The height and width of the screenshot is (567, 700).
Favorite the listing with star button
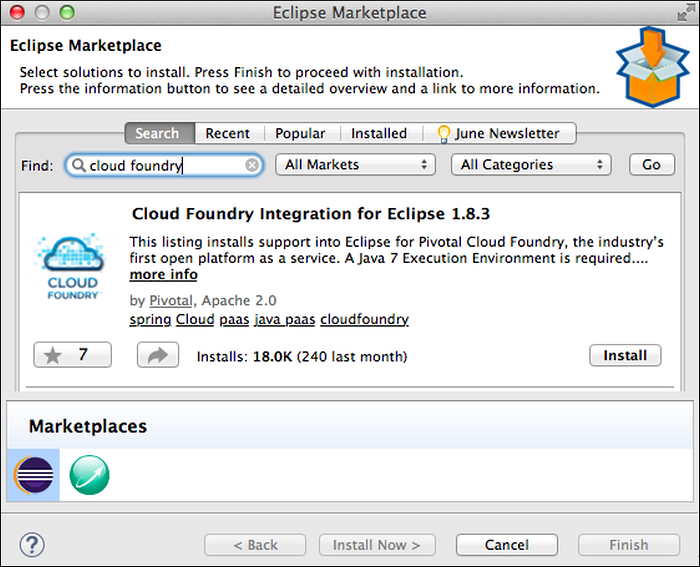pyautogui.click(x=72, y=355)
